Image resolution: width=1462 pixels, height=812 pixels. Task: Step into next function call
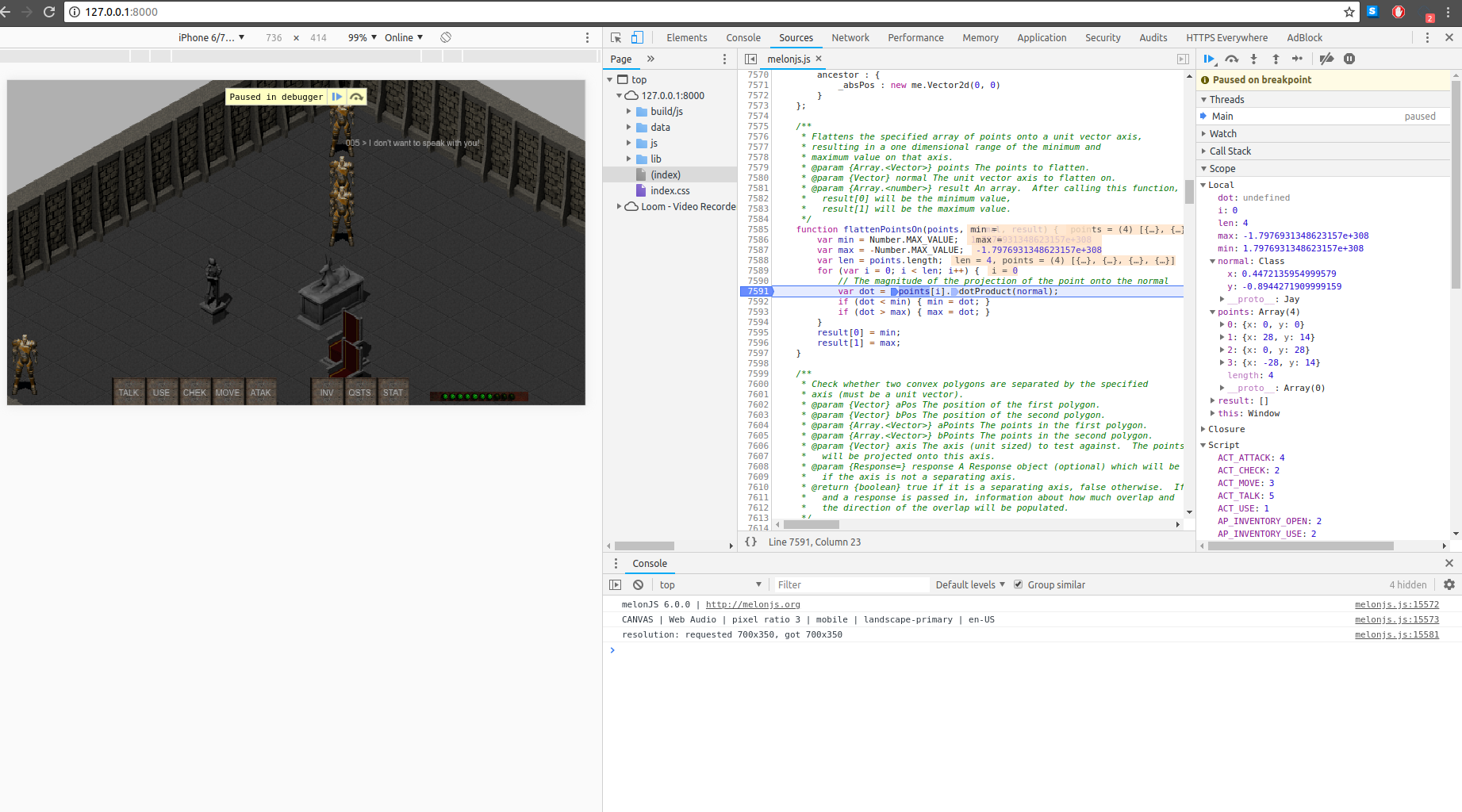(x=1253, y=59)
